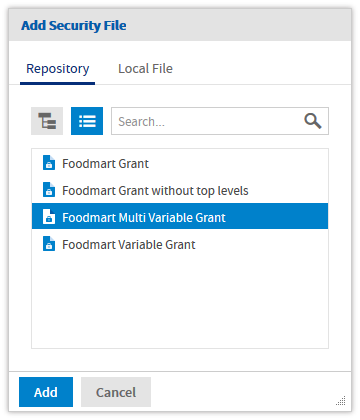The image size is (360, 420).
Task: Switch to tree view mode
Action: pyautogui.click(x=47, y=121)
